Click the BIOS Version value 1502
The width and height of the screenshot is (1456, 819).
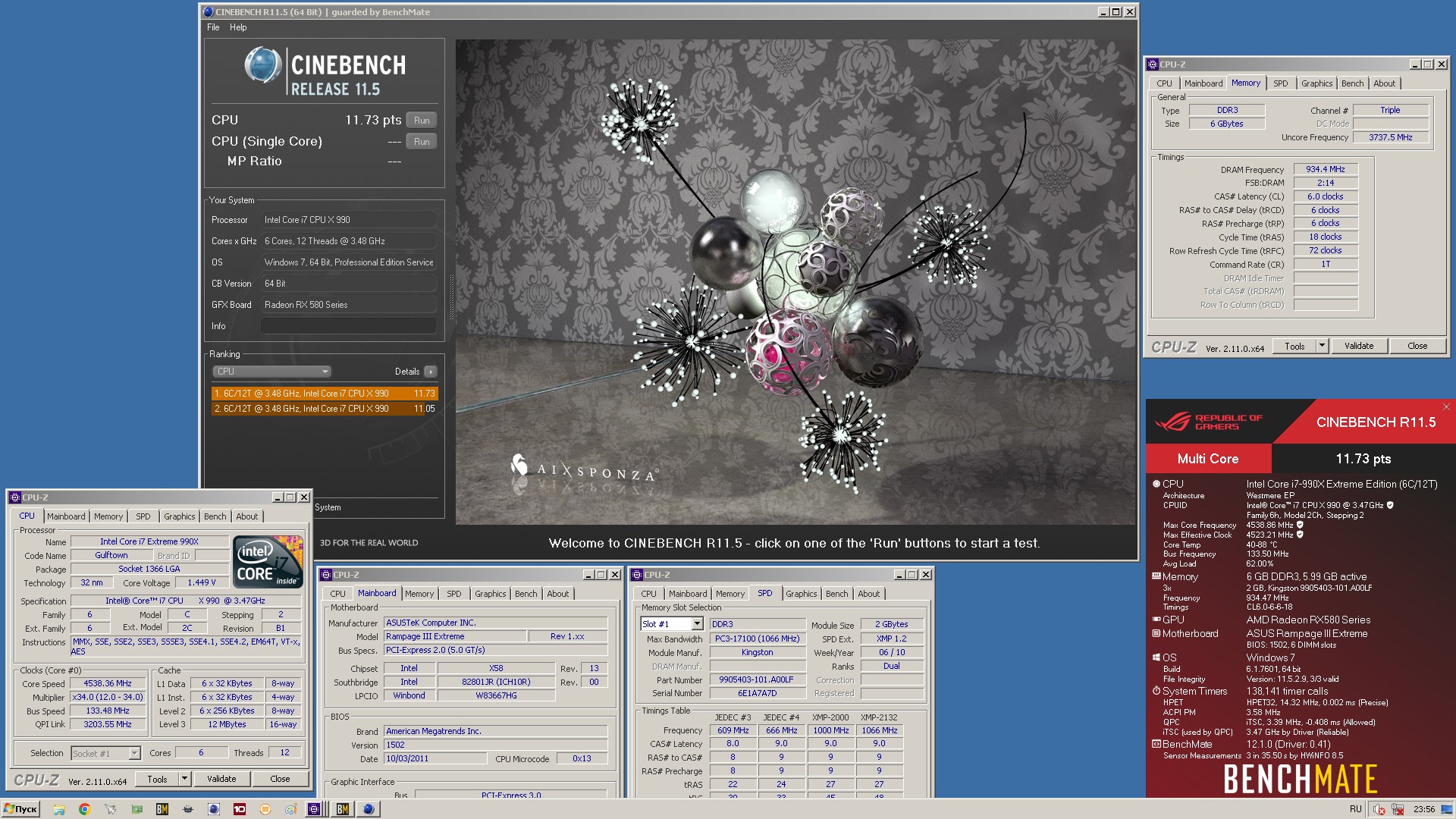coord(496,745)
